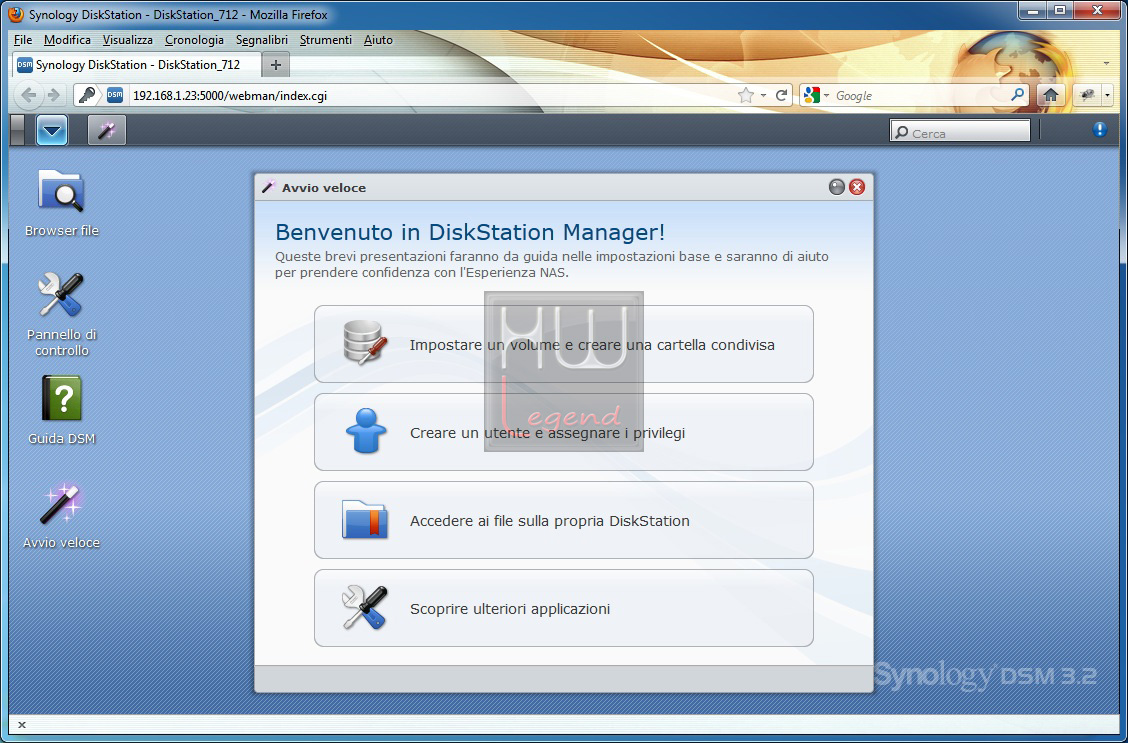Viewport: 1128px width, 743px height.
Task: Launch the Avvio veloce desktop icon
Action: pyautogui.click(x=61, y=515)
